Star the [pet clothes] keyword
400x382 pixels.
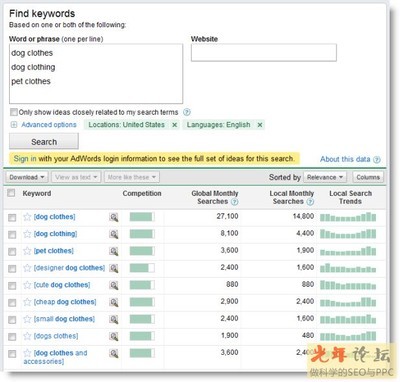click(x=27, y=251)
